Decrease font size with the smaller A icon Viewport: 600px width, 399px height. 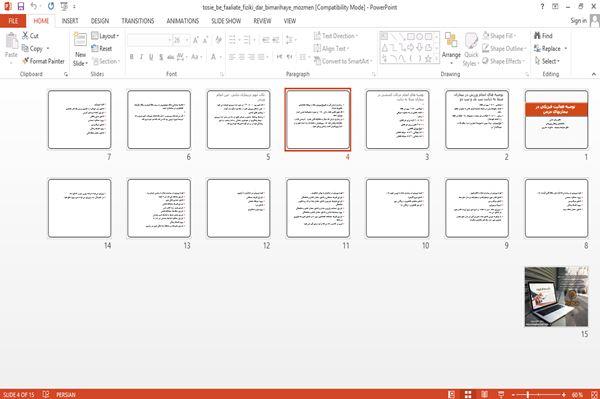click(205, 40)
